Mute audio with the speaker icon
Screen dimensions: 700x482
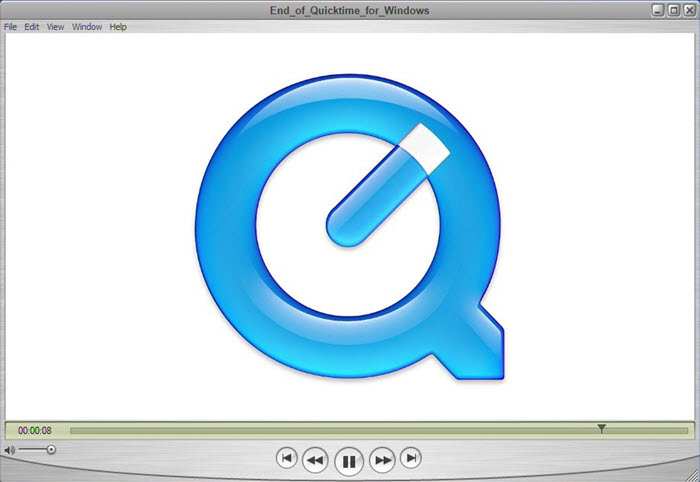(x=9, y=450)
